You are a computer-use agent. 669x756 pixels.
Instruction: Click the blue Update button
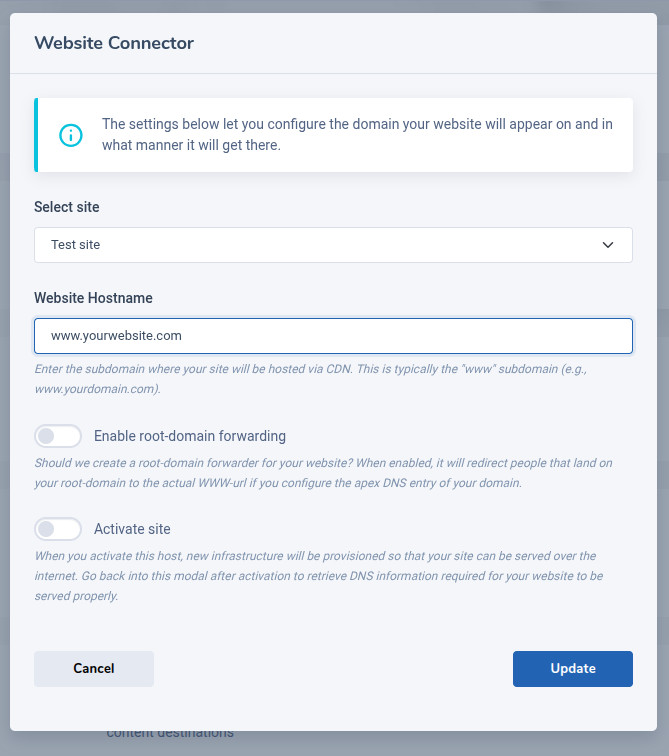click(x=573, y=669)
